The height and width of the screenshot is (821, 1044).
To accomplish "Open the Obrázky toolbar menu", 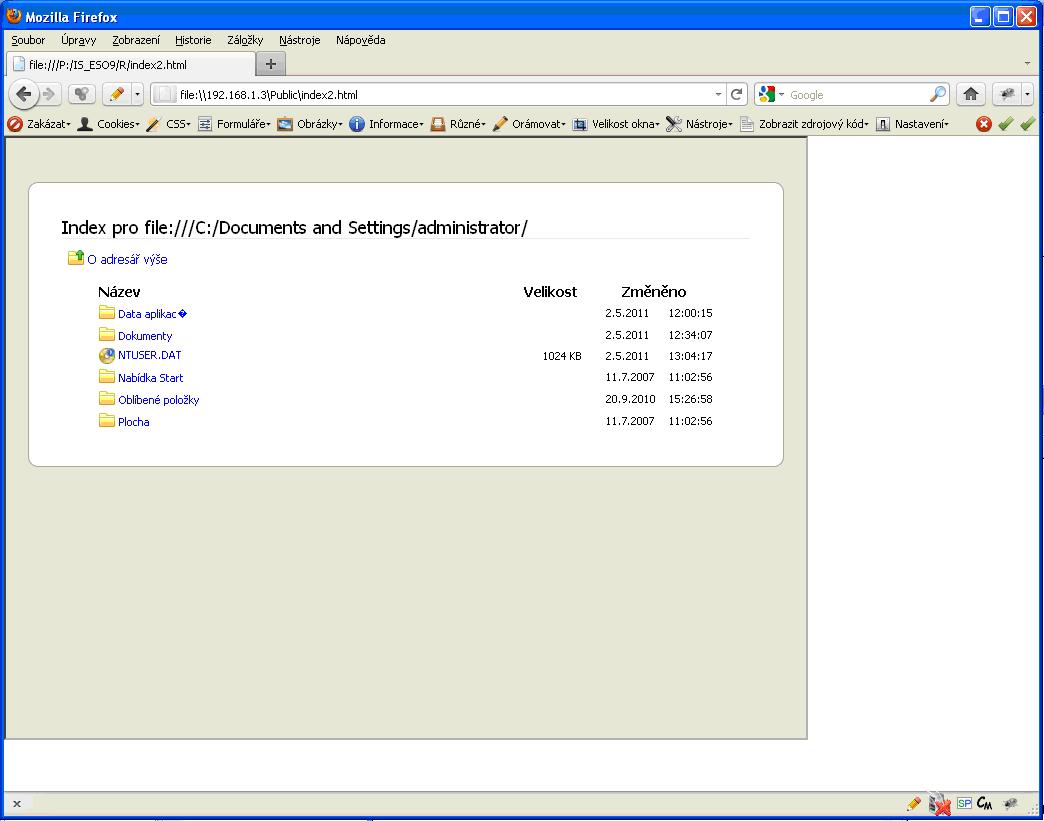I will pyautogui.click(x=310, y=124).
